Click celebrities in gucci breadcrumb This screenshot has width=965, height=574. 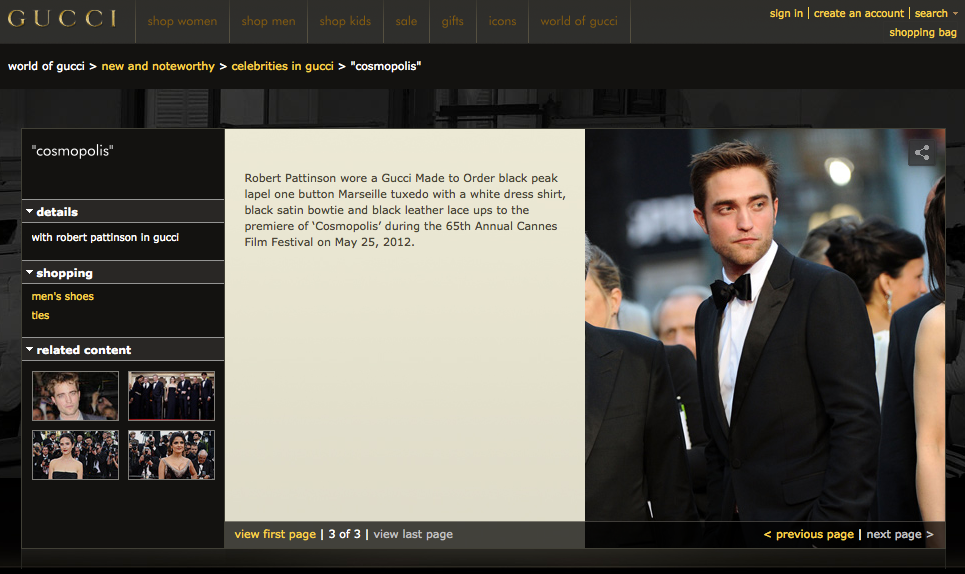[282, 66]
